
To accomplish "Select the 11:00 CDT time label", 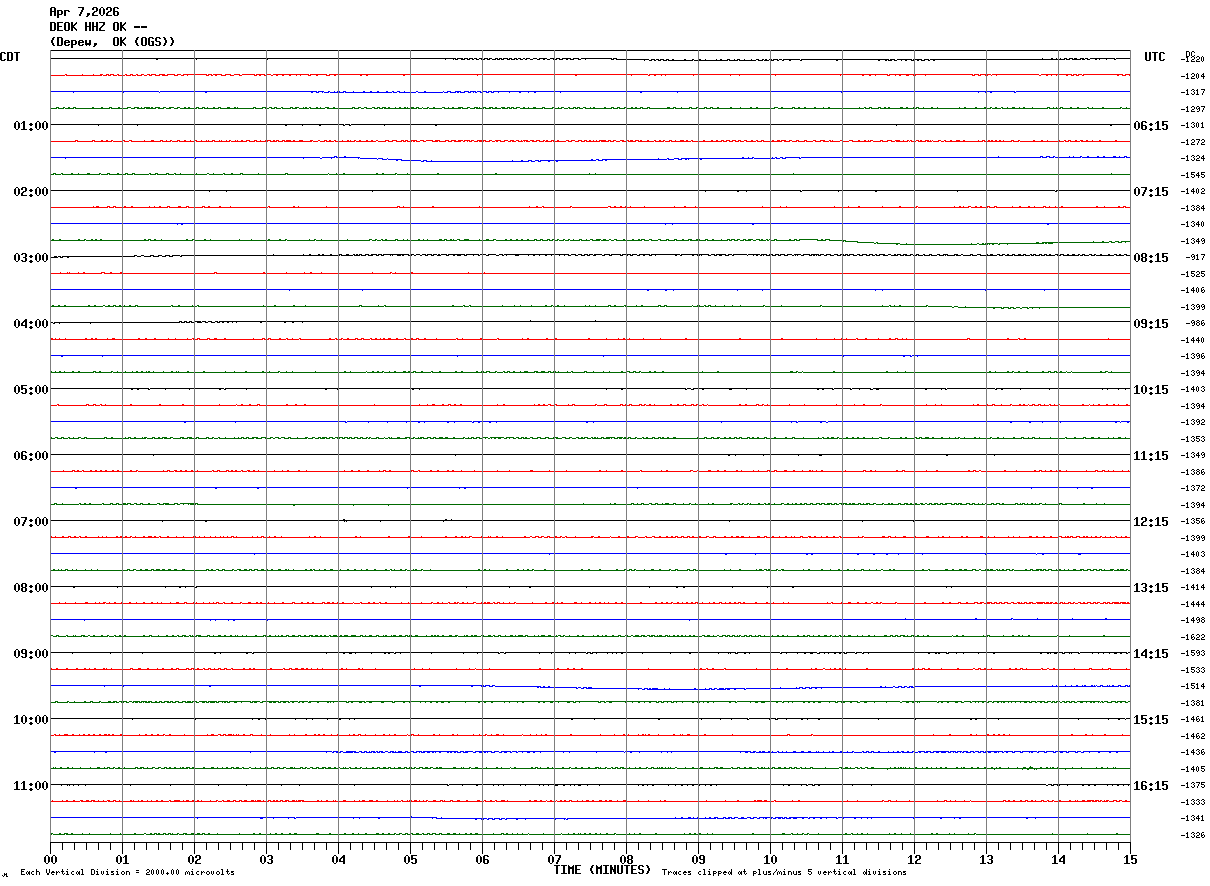I will 31,786.
